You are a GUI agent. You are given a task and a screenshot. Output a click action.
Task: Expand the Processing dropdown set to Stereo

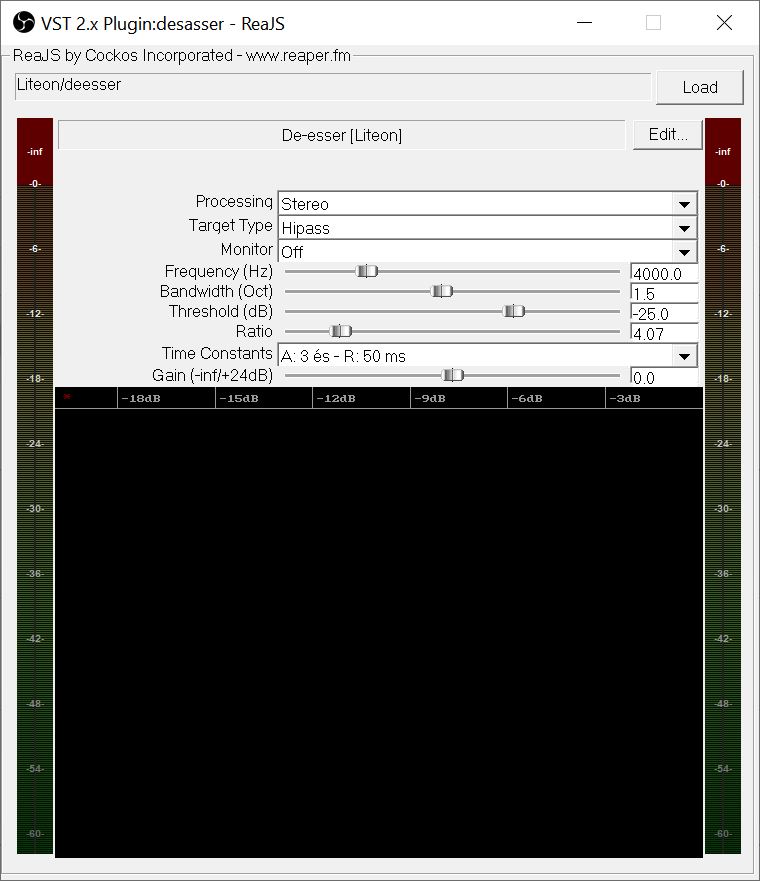(x=684, y=204)
